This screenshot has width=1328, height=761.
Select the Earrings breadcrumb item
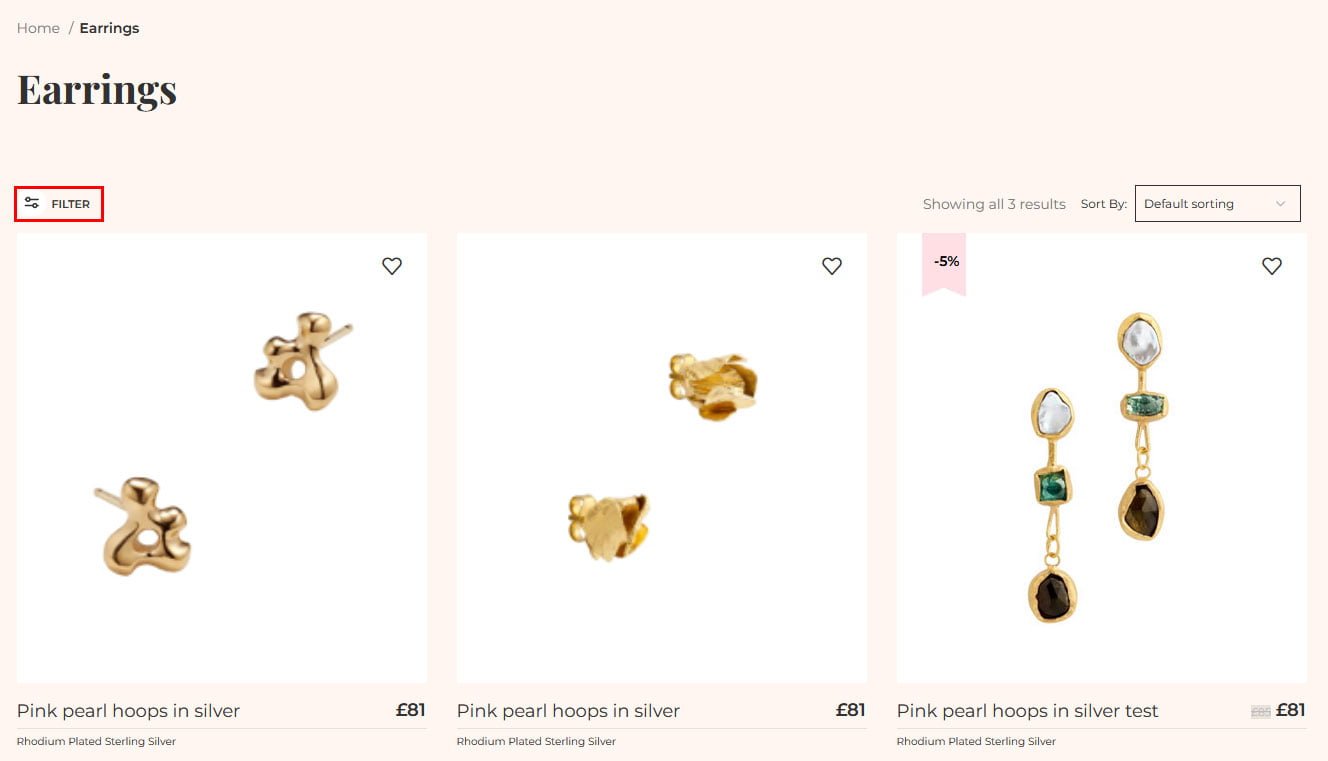[x=109, y=28]
